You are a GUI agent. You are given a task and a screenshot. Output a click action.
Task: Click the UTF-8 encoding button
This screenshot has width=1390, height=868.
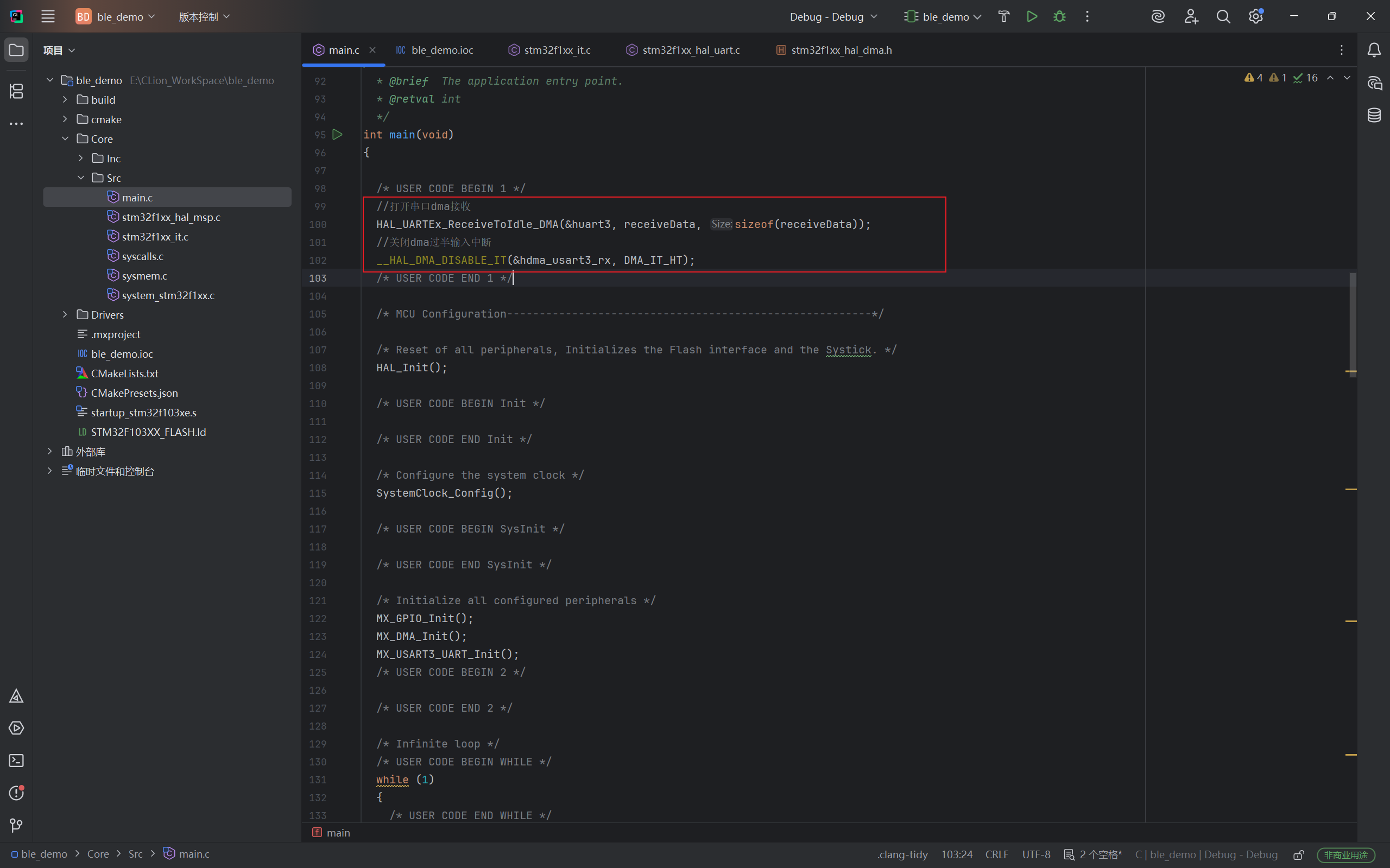(1036, 854)
